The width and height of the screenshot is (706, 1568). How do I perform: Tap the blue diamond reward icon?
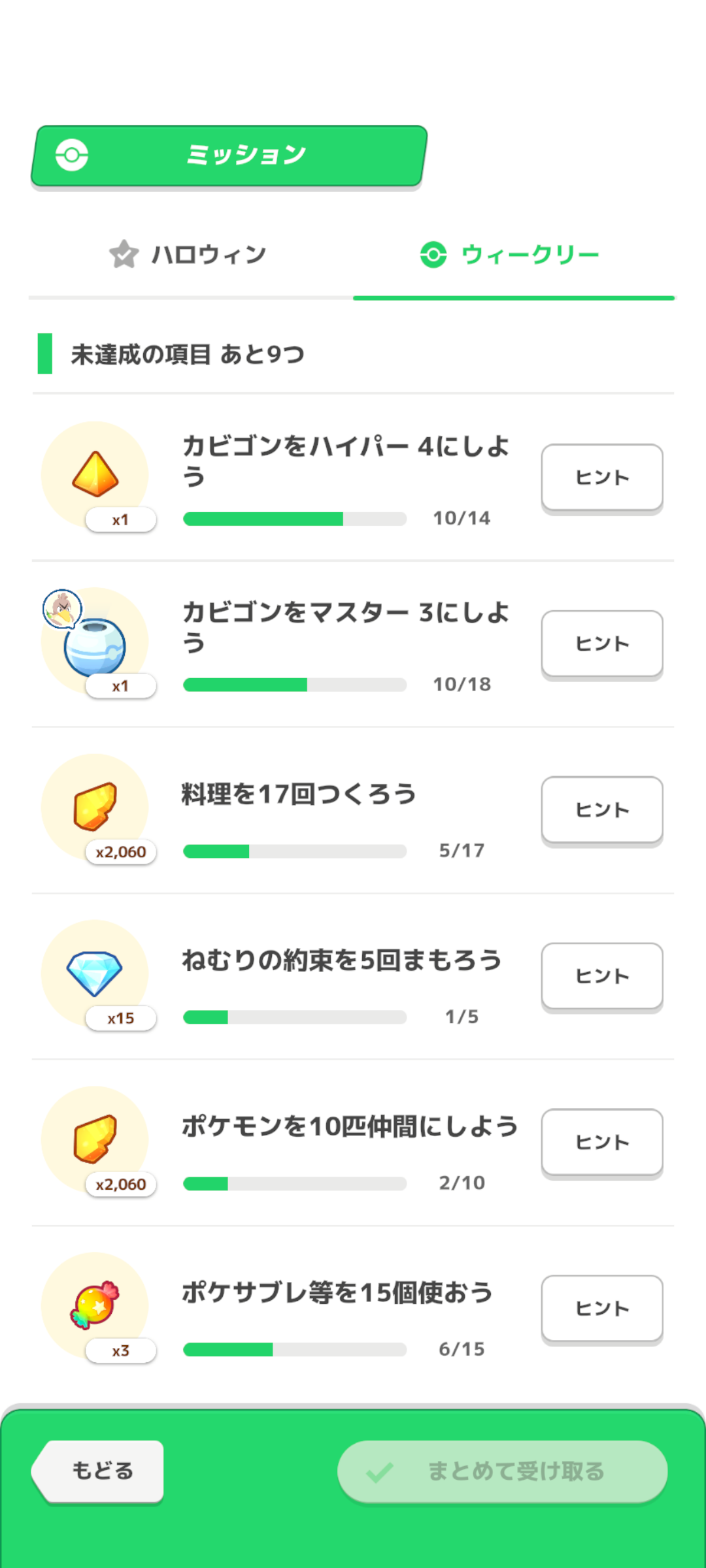tap(95, 973)
